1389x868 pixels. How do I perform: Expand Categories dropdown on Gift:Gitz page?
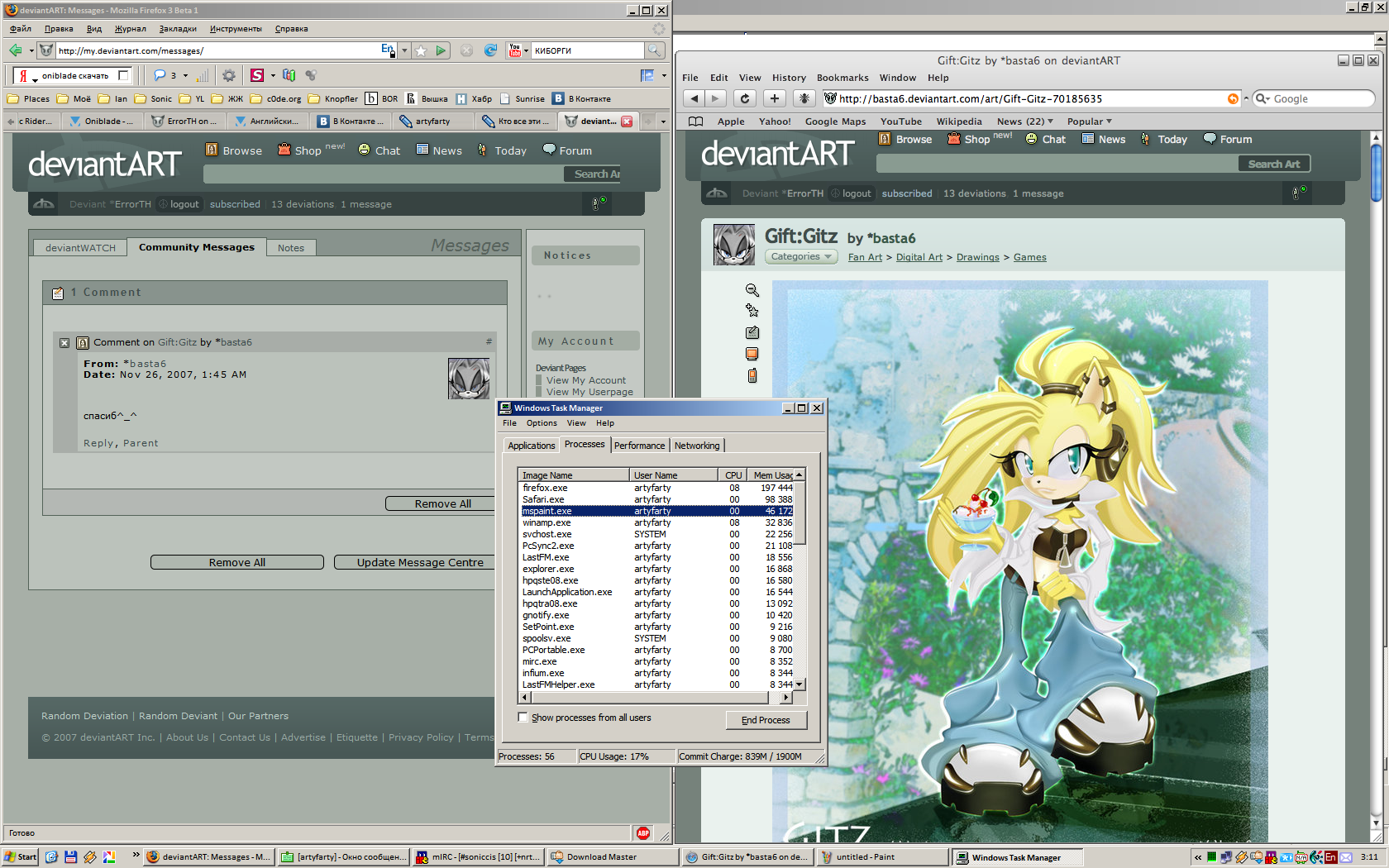[x=801, y=257]
